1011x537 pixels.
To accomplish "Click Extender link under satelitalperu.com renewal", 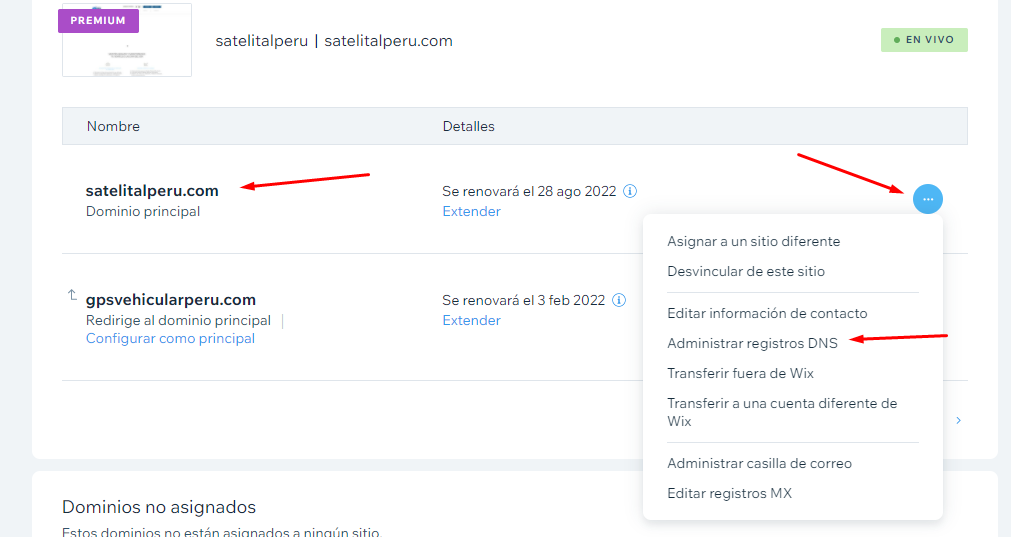I will [471, 211].
